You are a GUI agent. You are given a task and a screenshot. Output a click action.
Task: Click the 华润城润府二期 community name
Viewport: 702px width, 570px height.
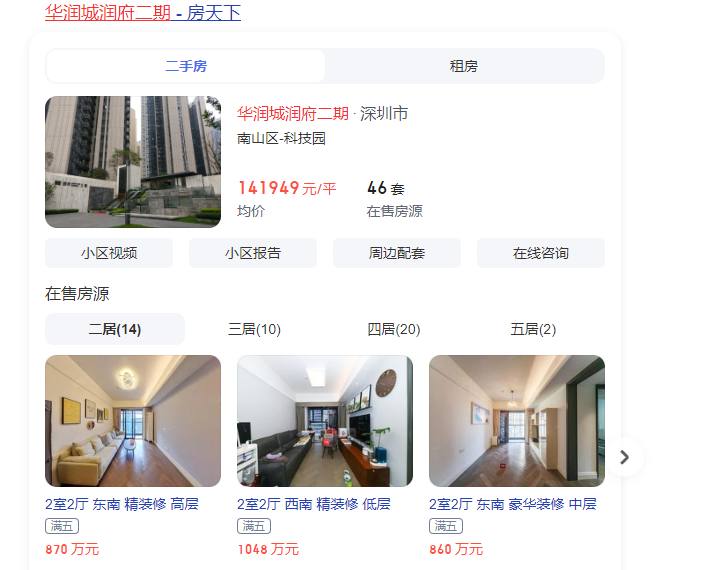(x=293, y=113)
